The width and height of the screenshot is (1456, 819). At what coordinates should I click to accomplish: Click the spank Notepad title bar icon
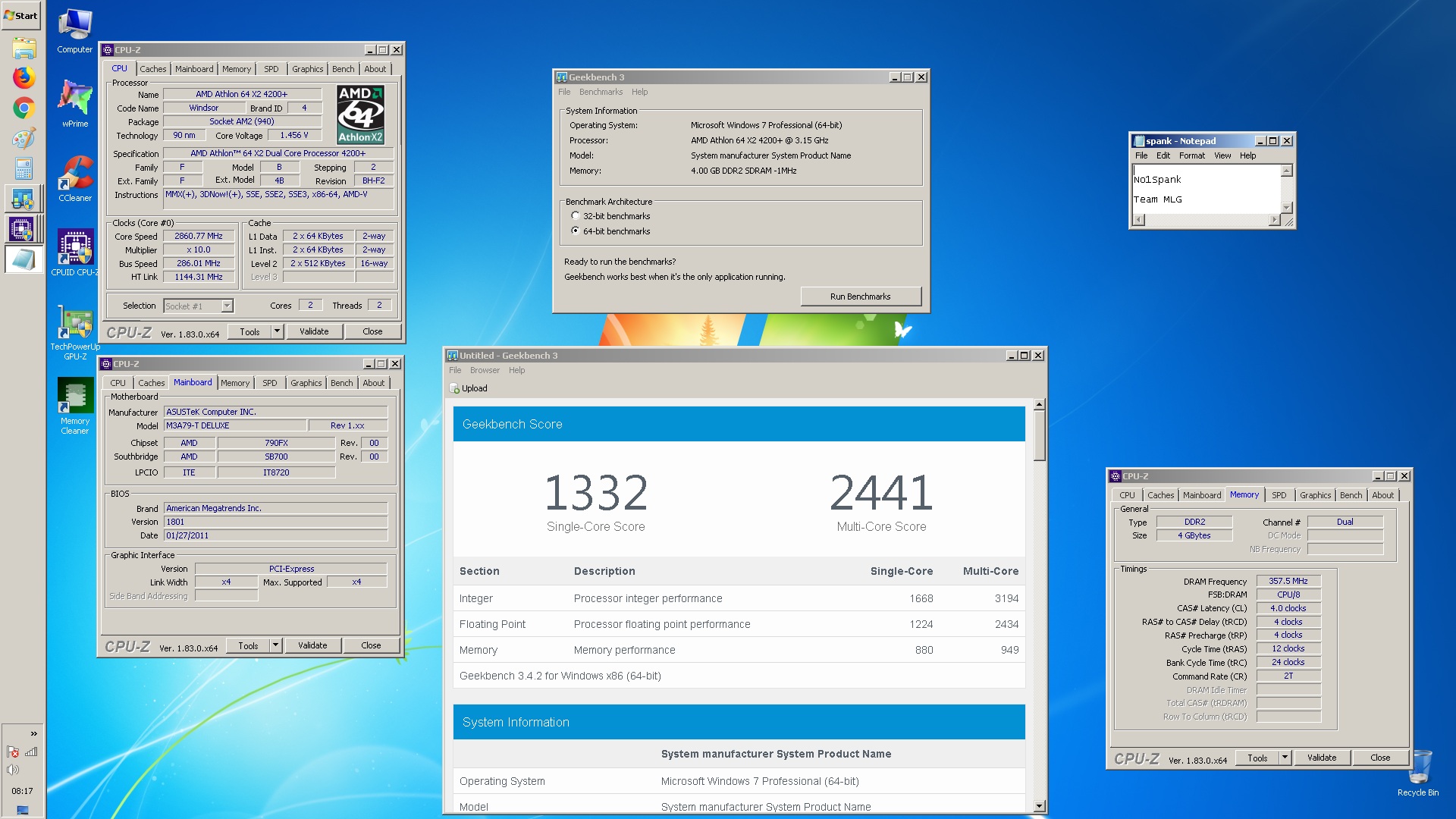pos(1139,141)
